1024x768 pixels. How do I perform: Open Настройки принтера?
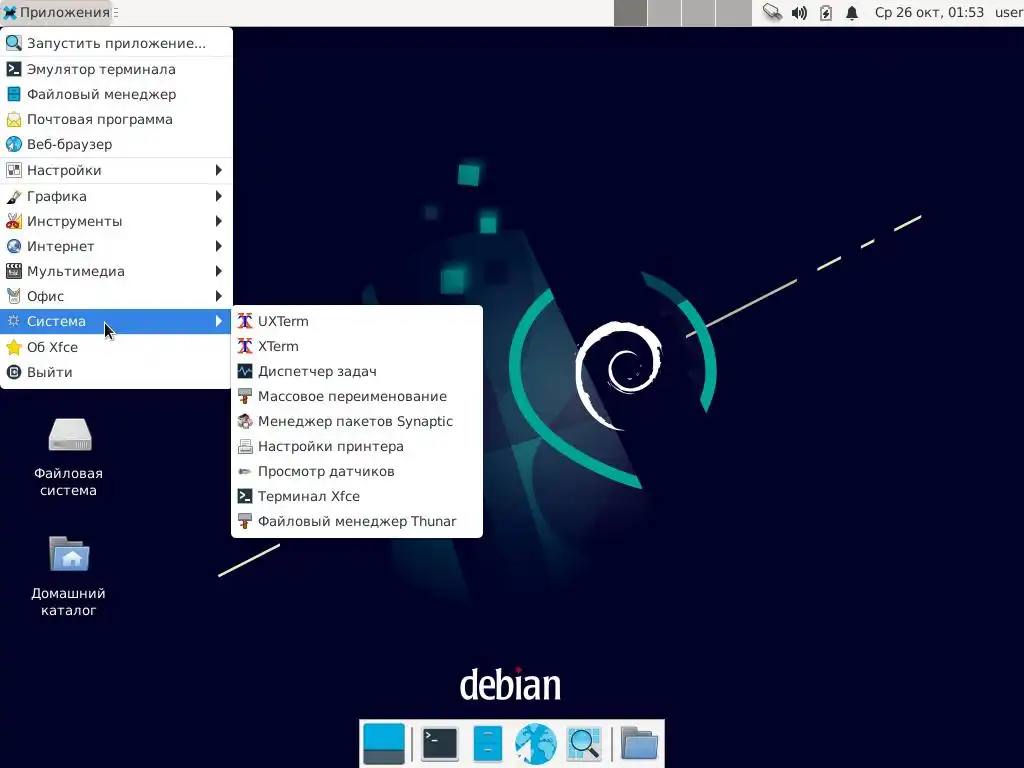tap(357, 446)
